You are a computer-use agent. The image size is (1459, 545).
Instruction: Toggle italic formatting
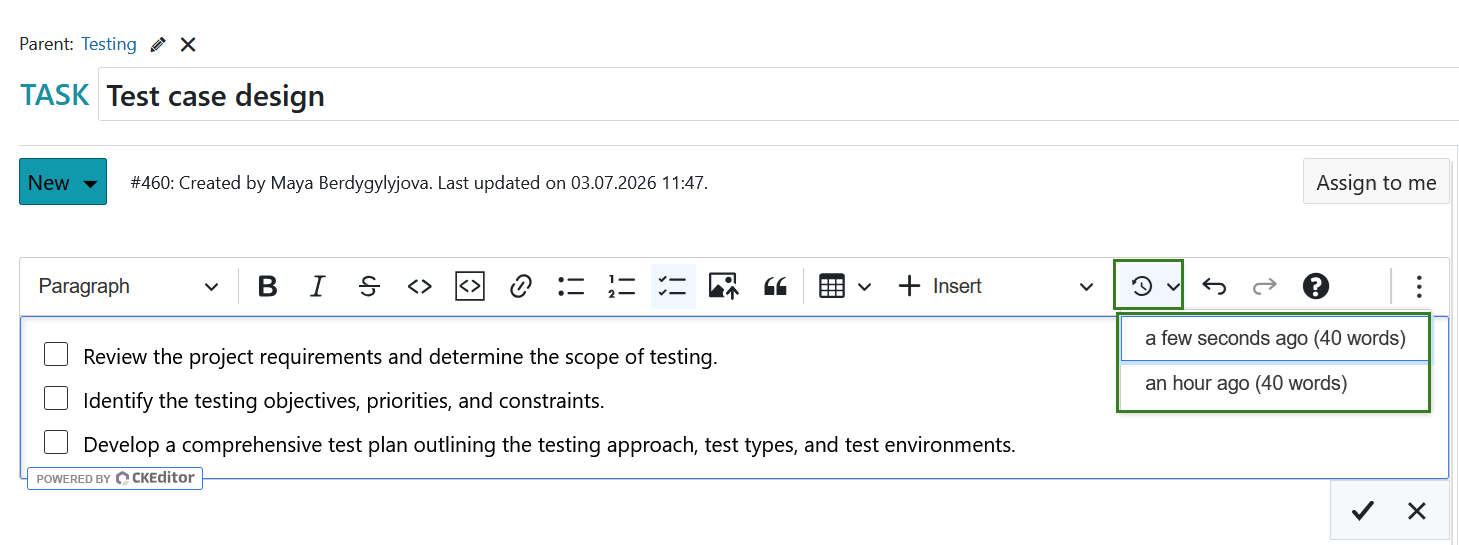point(318,286)
